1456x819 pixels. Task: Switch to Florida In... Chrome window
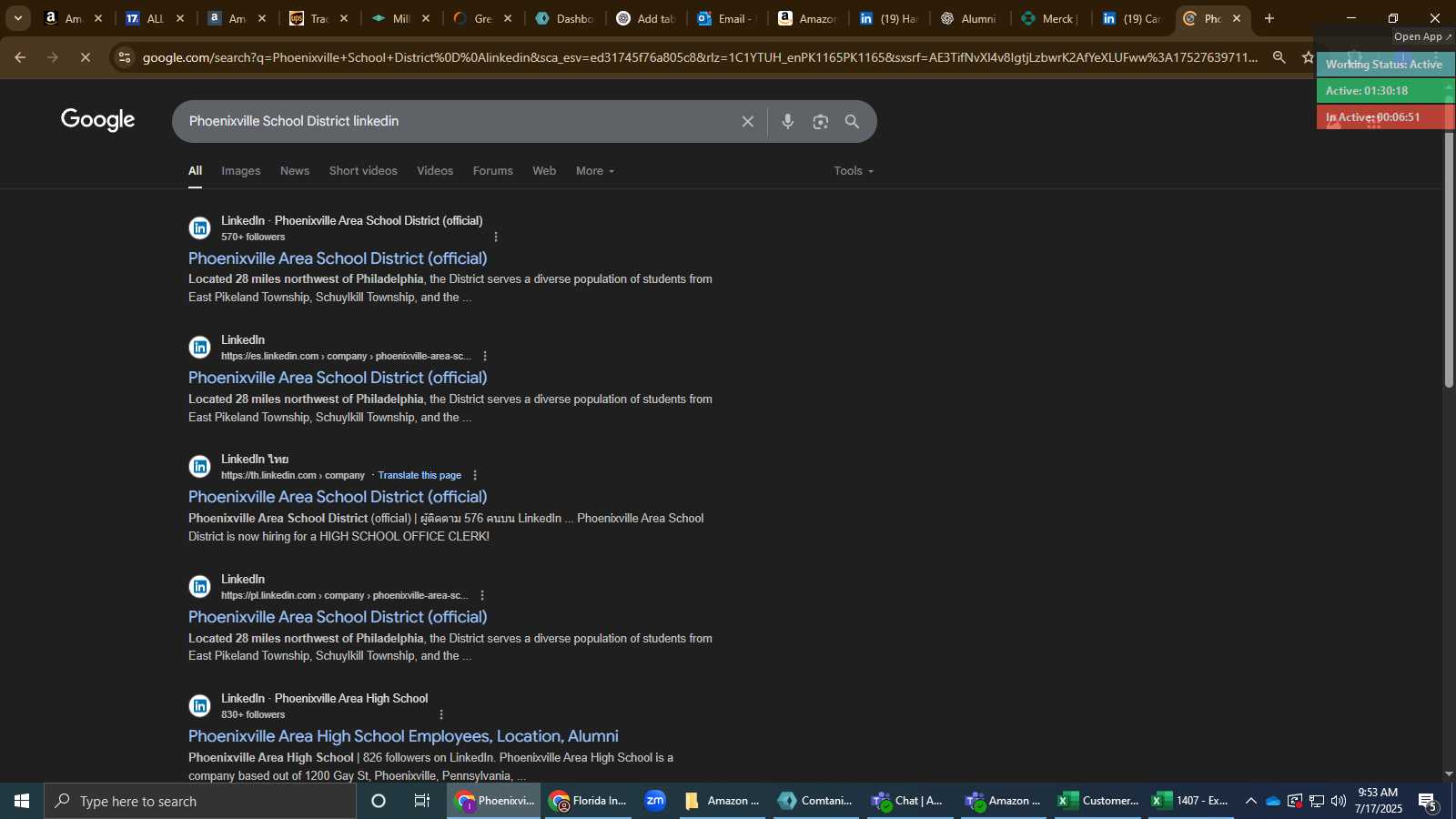coord(588,801)
